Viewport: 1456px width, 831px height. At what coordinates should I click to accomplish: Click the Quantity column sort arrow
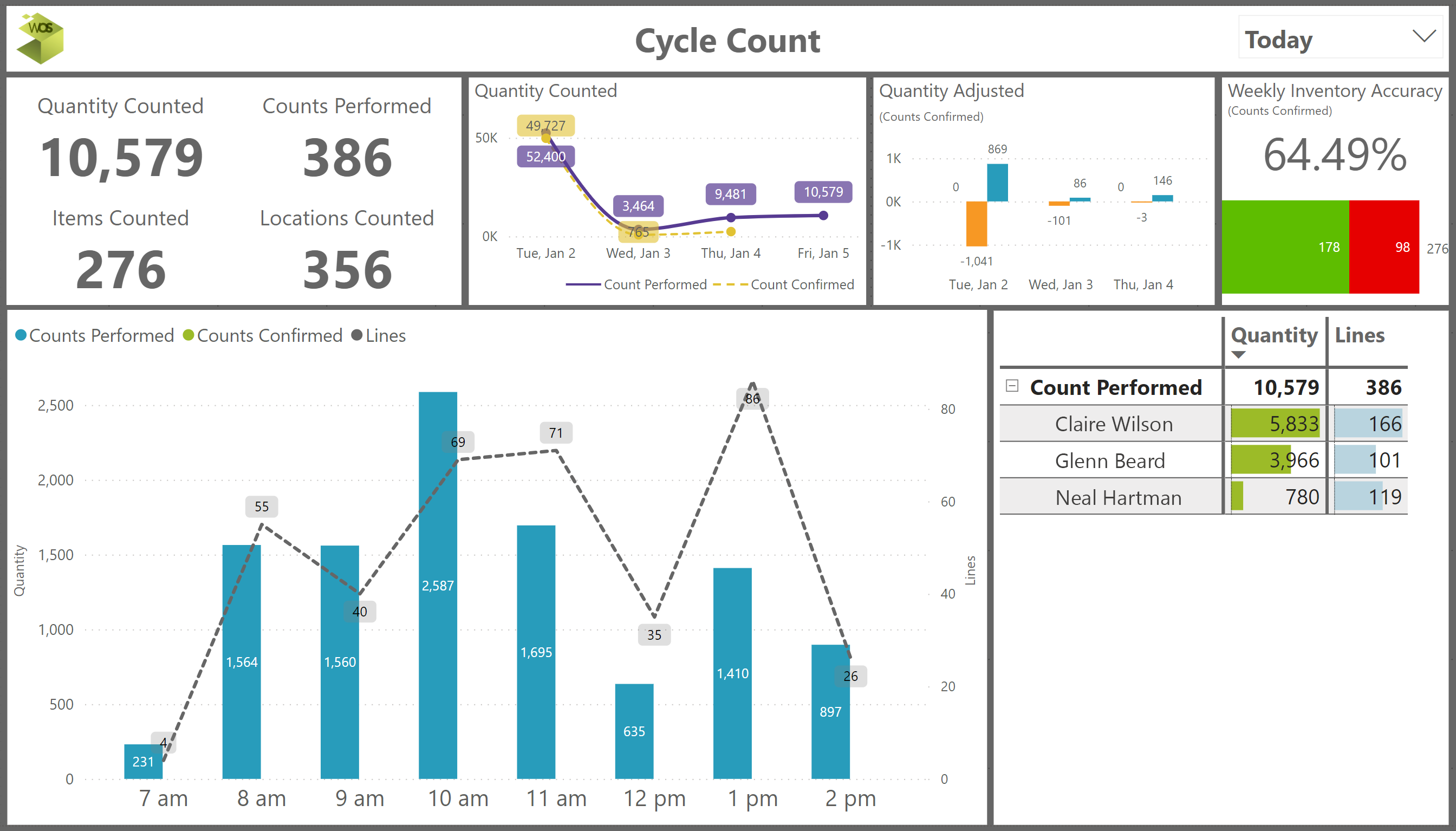pos(1238,355)
